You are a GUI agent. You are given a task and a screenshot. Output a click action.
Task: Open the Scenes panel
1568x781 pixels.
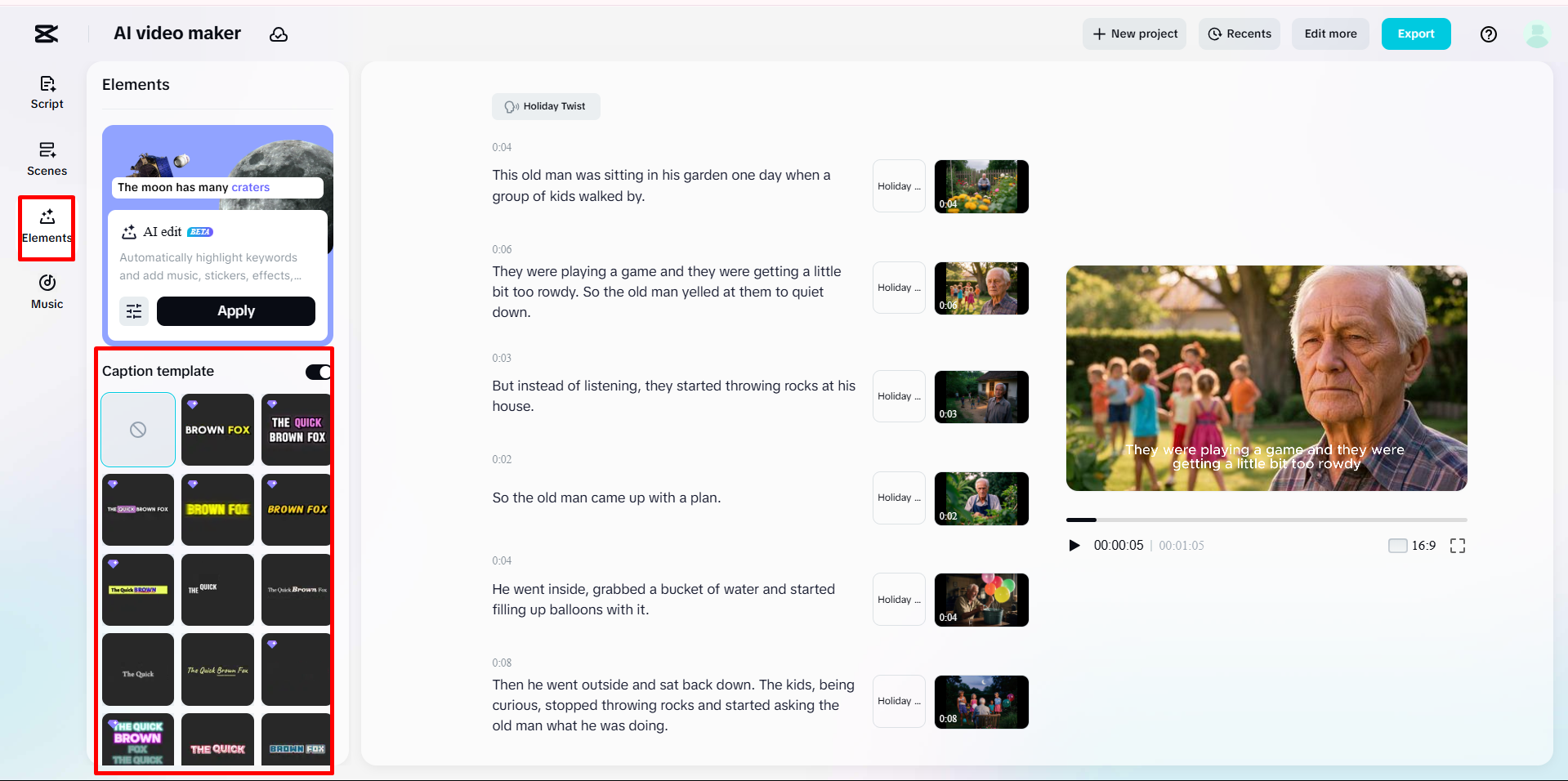tap(47, 158)
